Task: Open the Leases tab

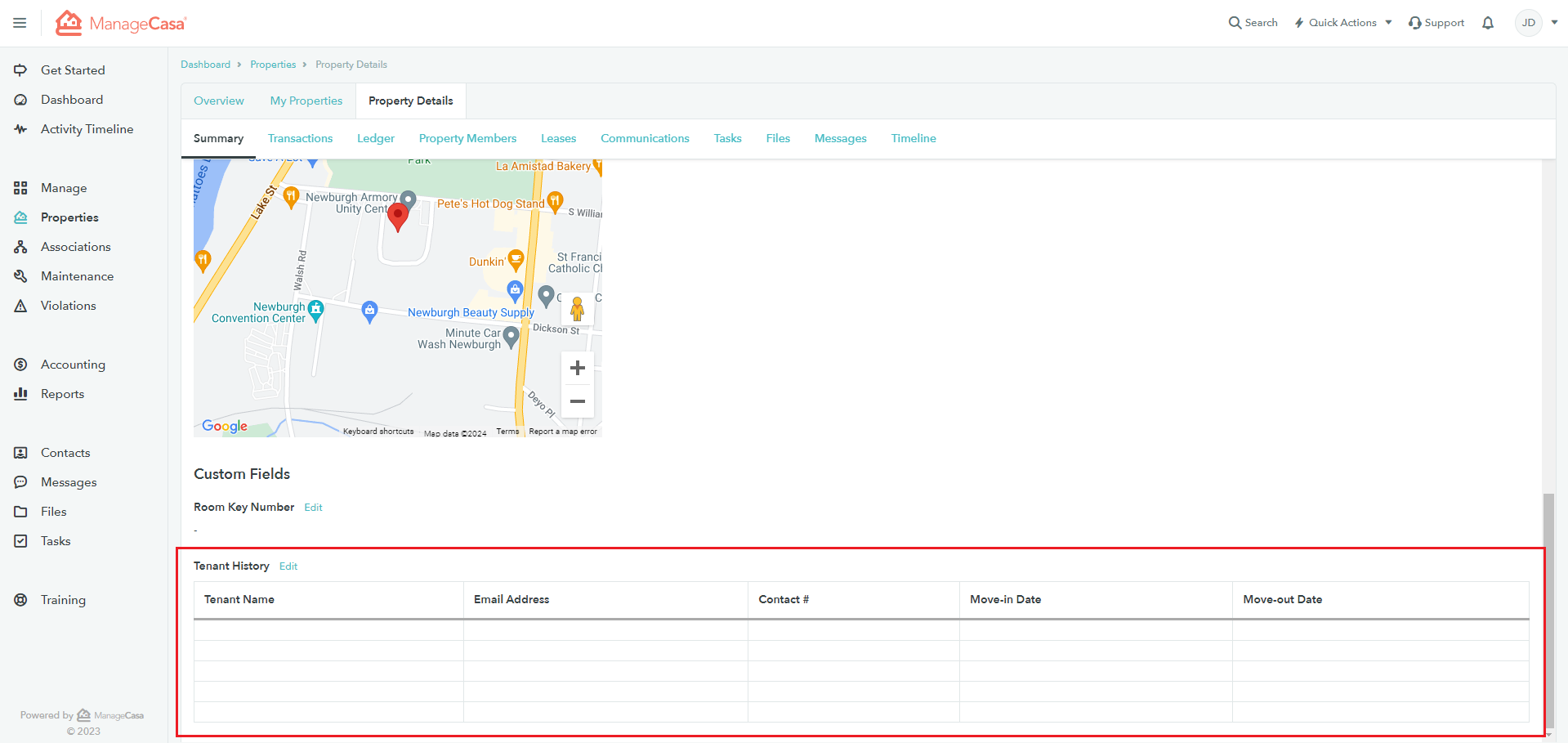Action: coord(558,138)
